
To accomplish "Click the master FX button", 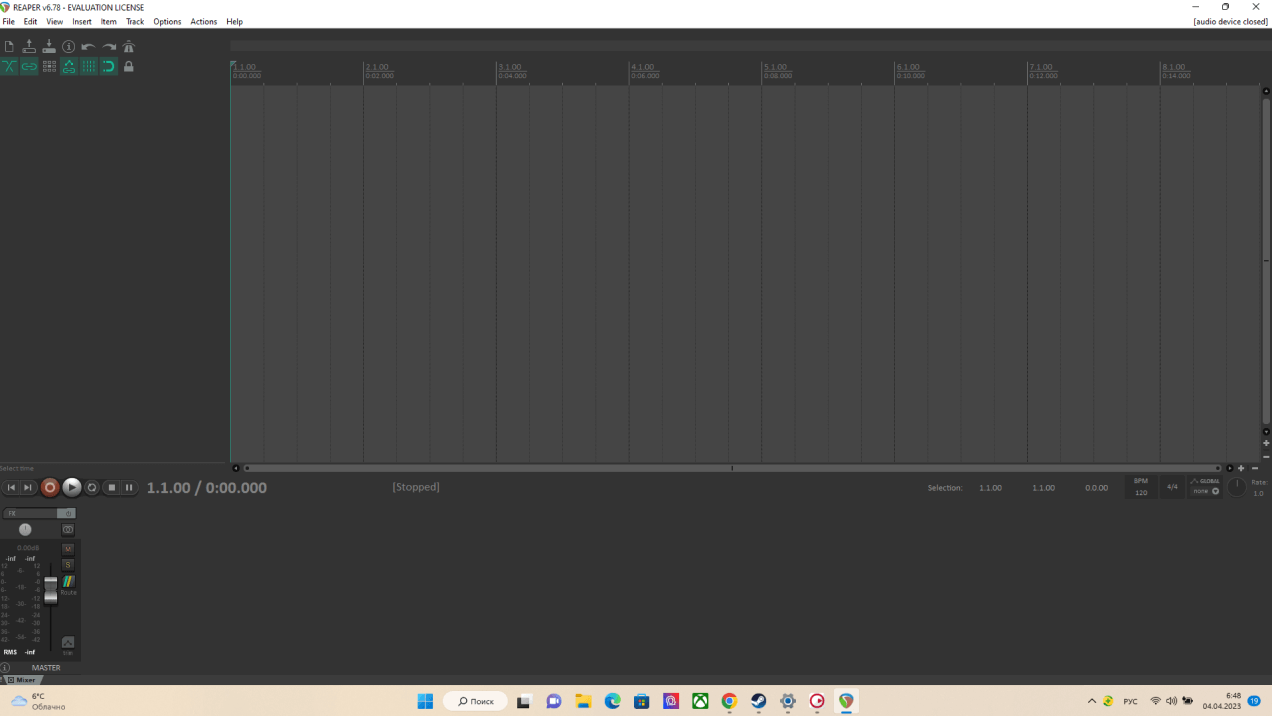I will (x=30, y=513).
